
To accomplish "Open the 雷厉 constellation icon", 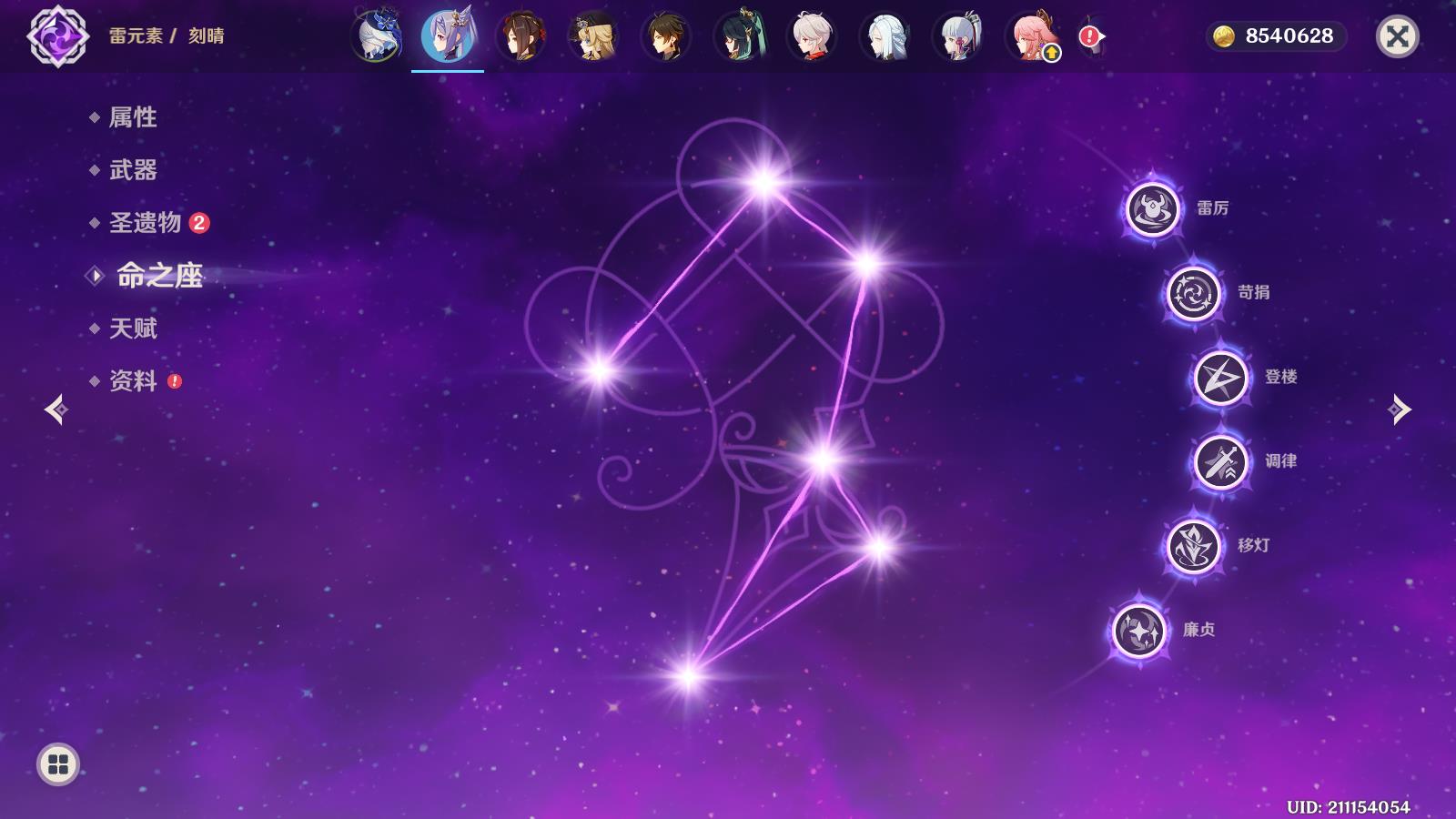I will pos(1153,208).
